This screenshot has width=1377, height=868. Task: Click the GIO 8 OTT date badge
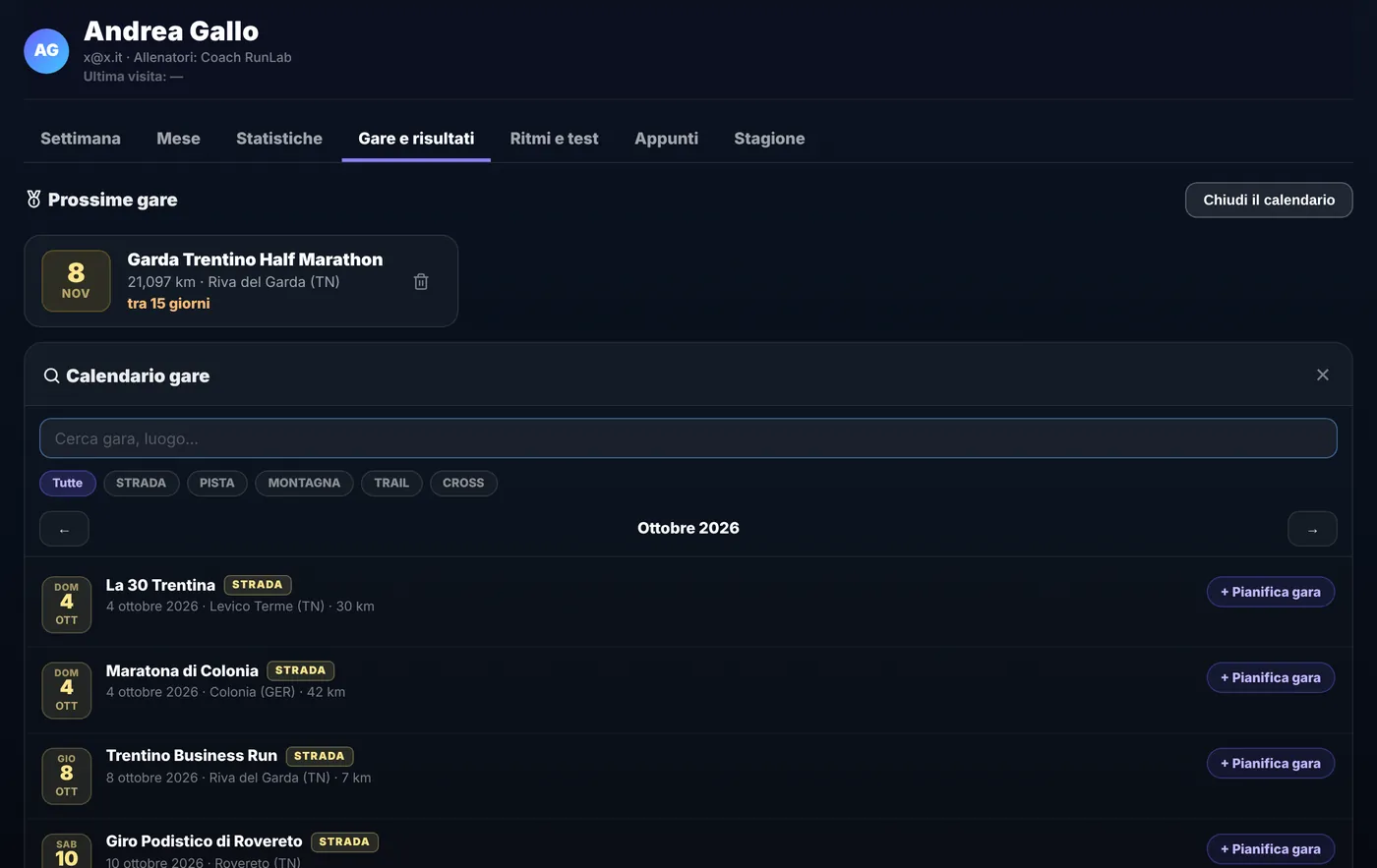click(x=67, y=776)
